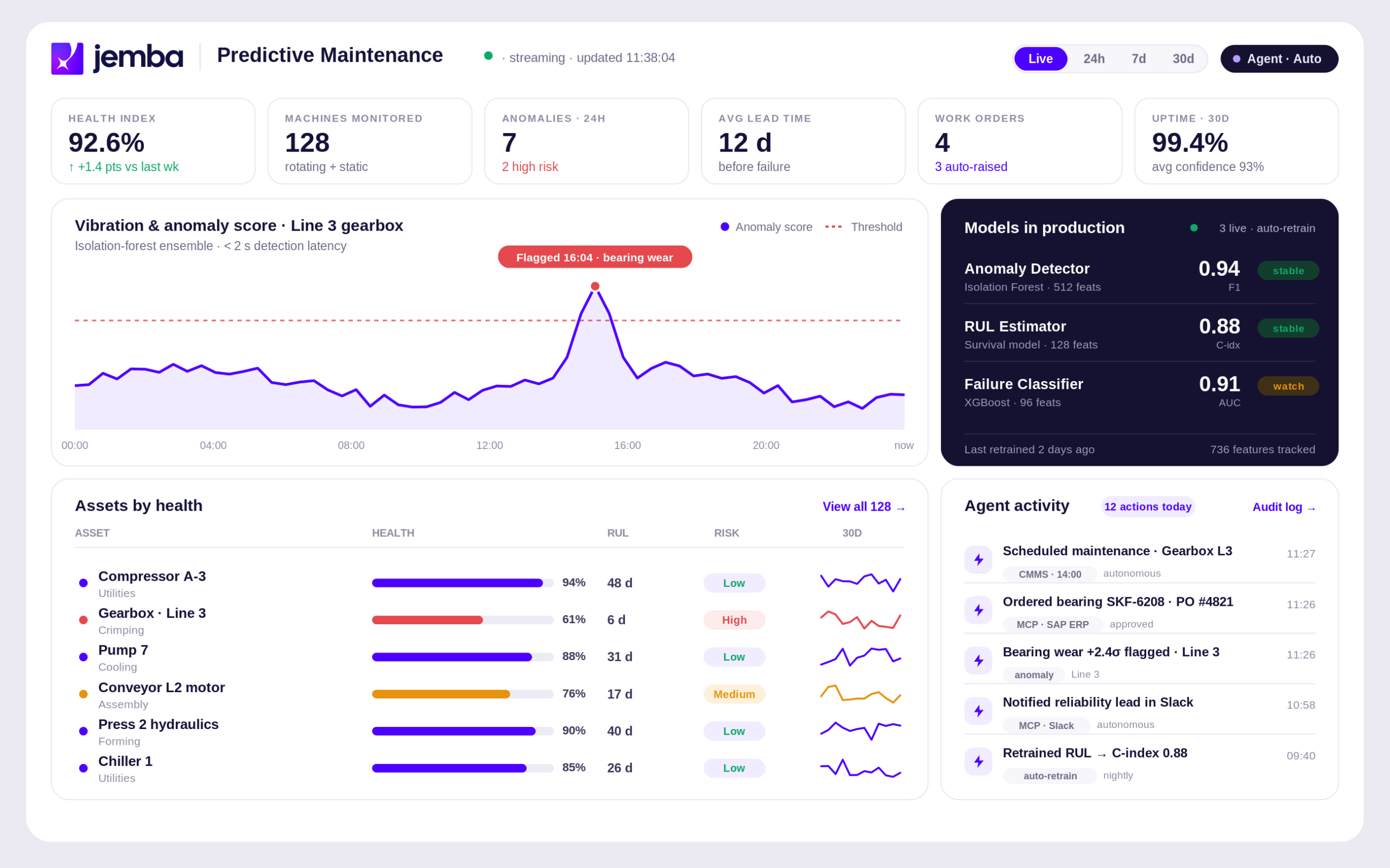
Task: Switch to the 7d time range
Action: coord(1139,59)
